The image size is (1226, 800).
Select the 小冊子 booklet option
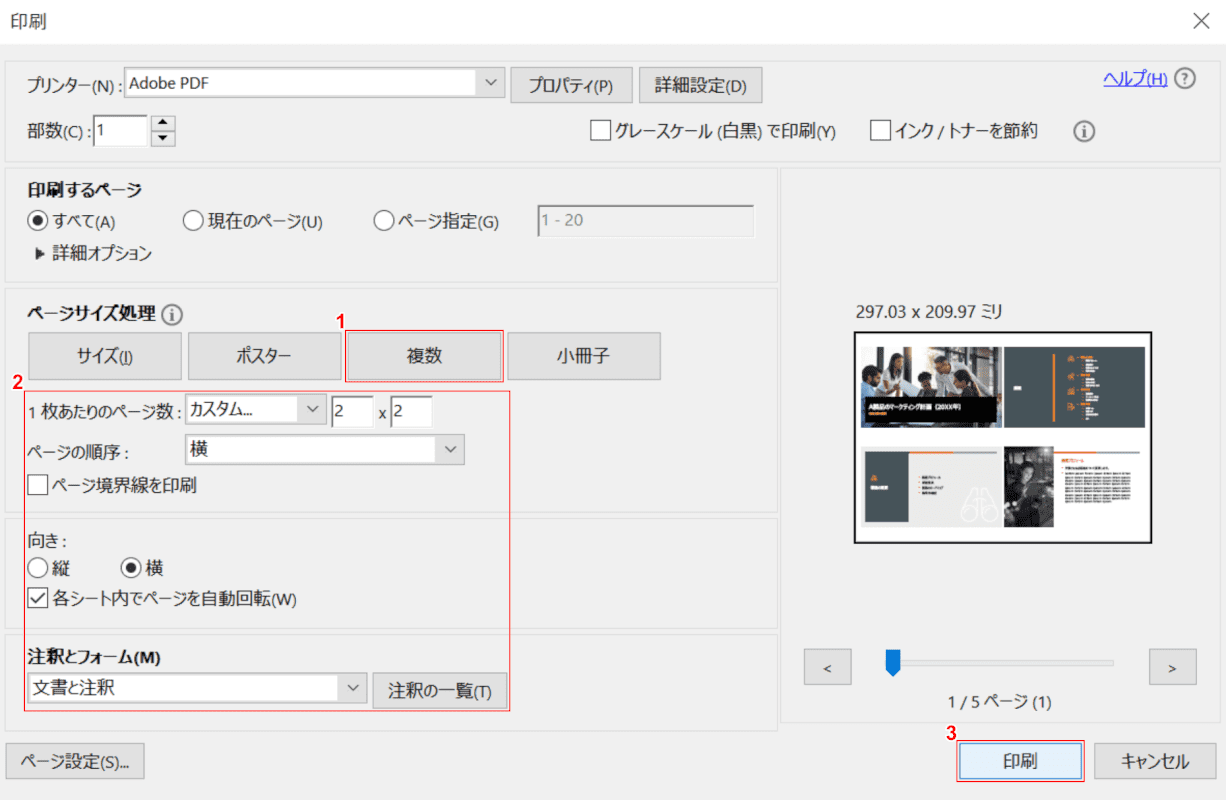[584, 356]
